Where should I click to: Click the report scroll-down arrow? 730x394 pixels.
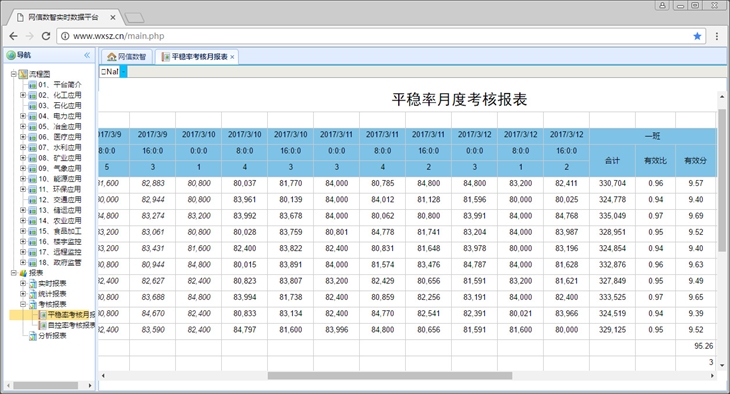click(722, 366)
